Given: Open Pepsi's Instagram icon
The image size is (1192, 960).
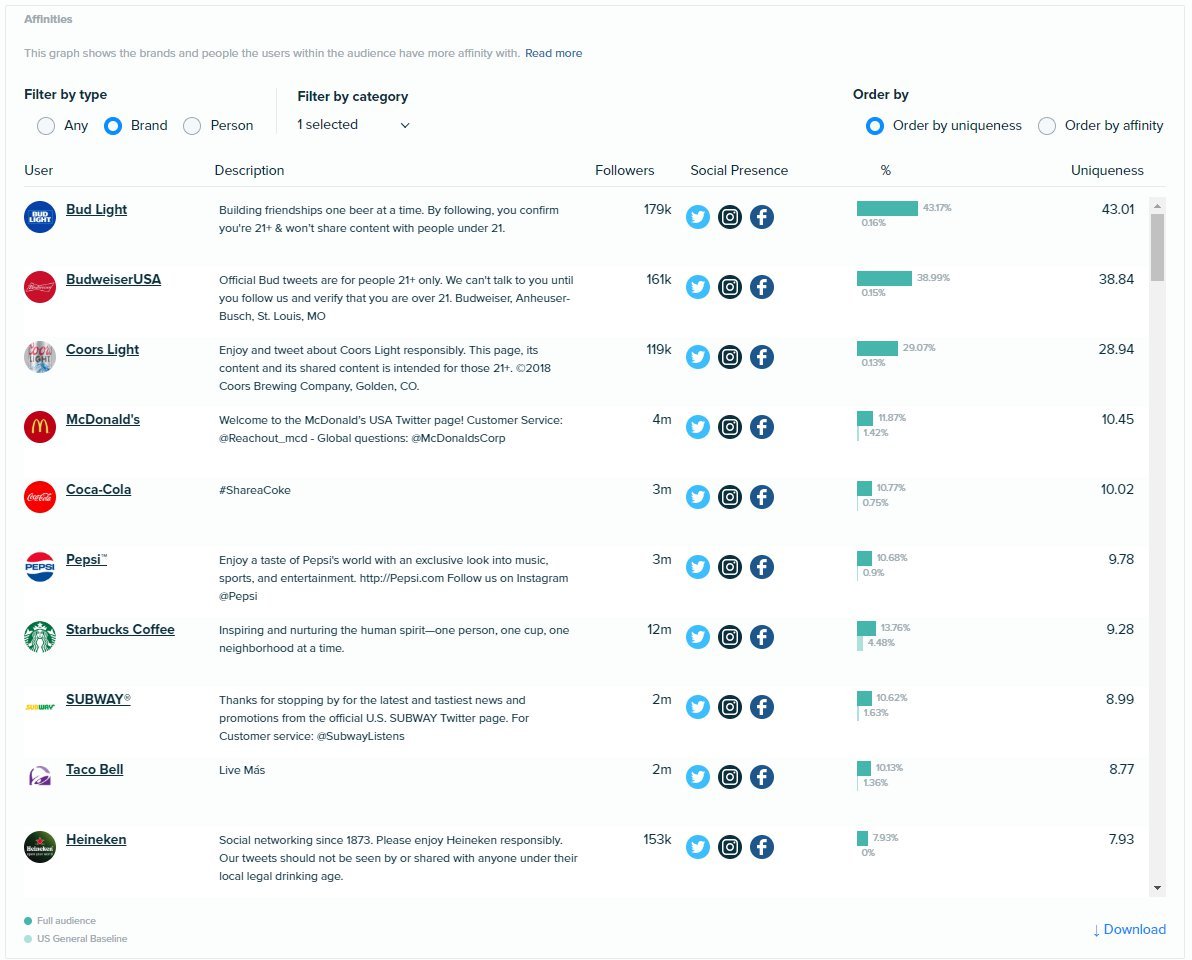Looking at the screenshot, I should tap(730, 566).
